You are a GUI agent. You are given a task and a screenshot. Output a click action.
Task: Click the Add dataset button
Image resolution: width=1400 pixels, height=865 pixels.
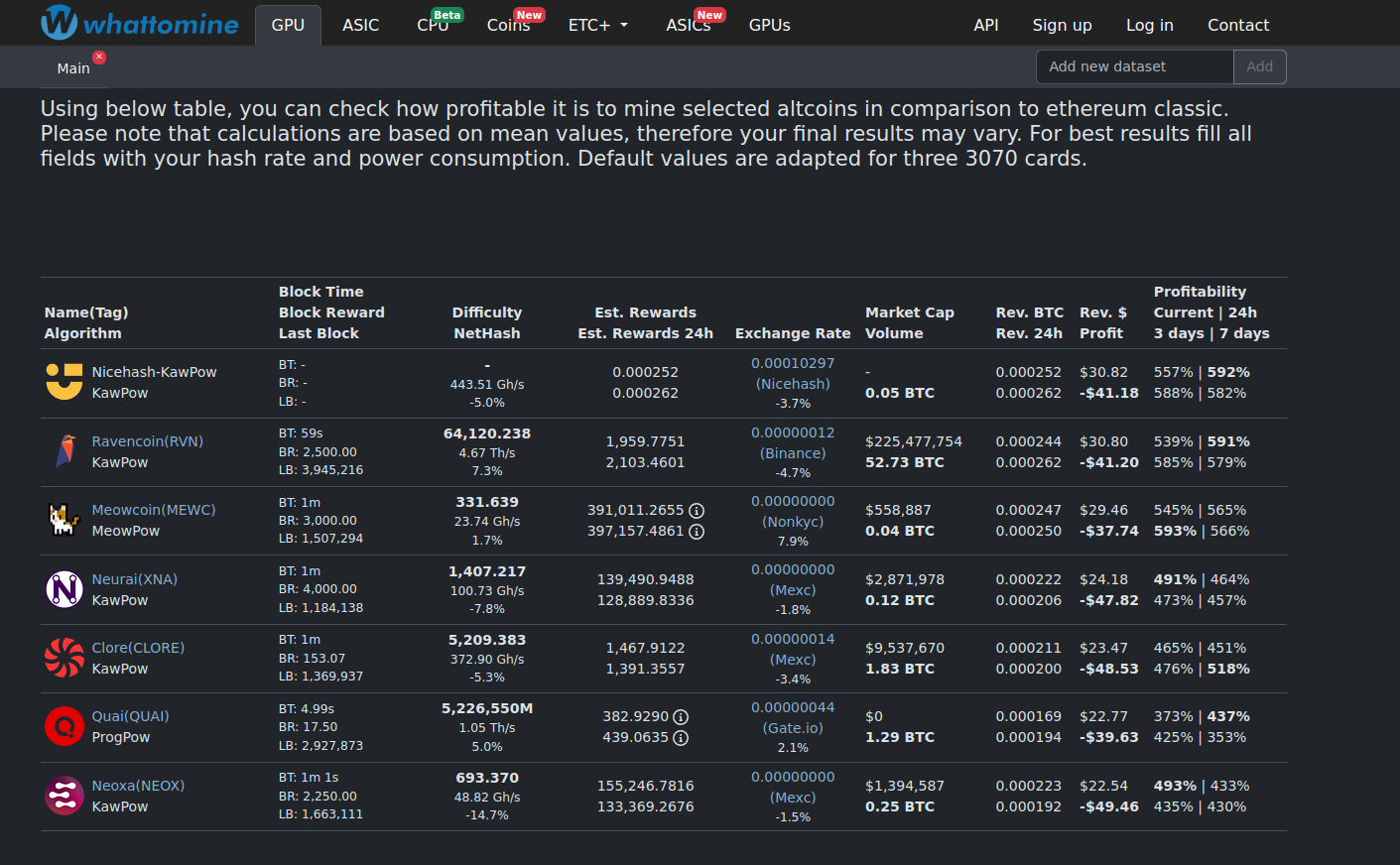pos(1260,66)
